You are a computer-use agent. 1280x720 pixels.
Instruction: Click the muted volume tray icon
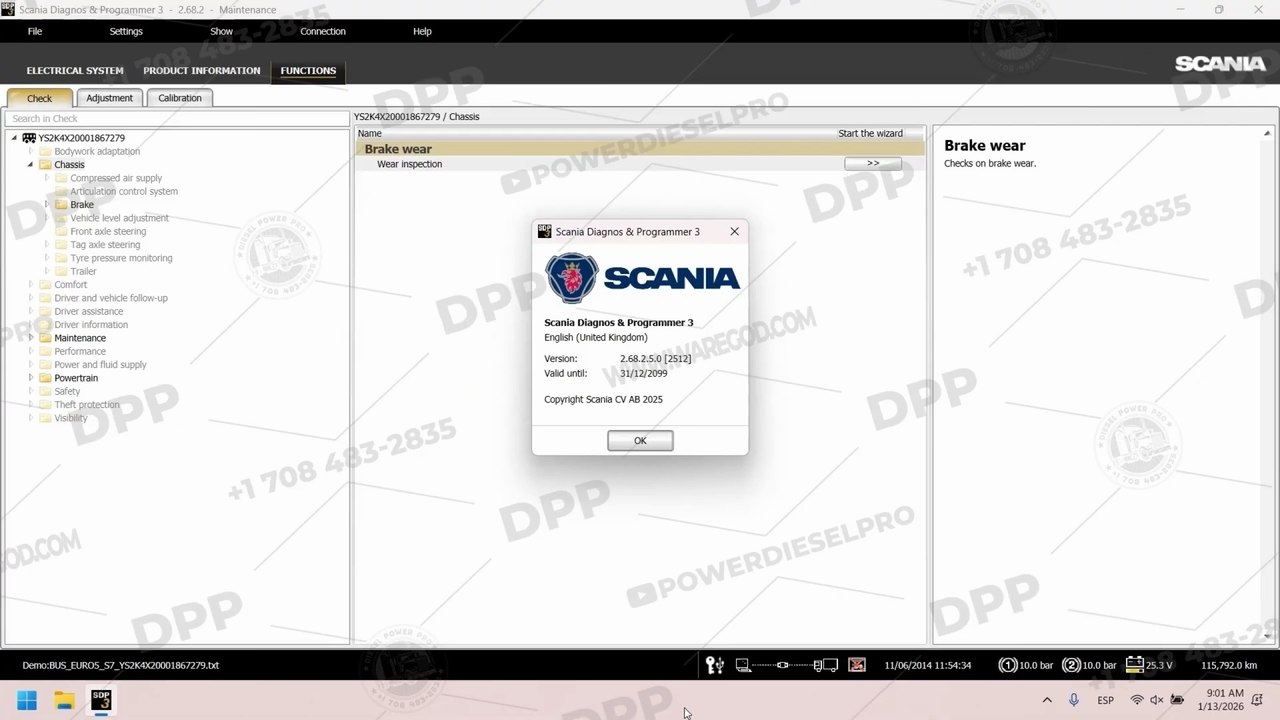click(1157, 700)
